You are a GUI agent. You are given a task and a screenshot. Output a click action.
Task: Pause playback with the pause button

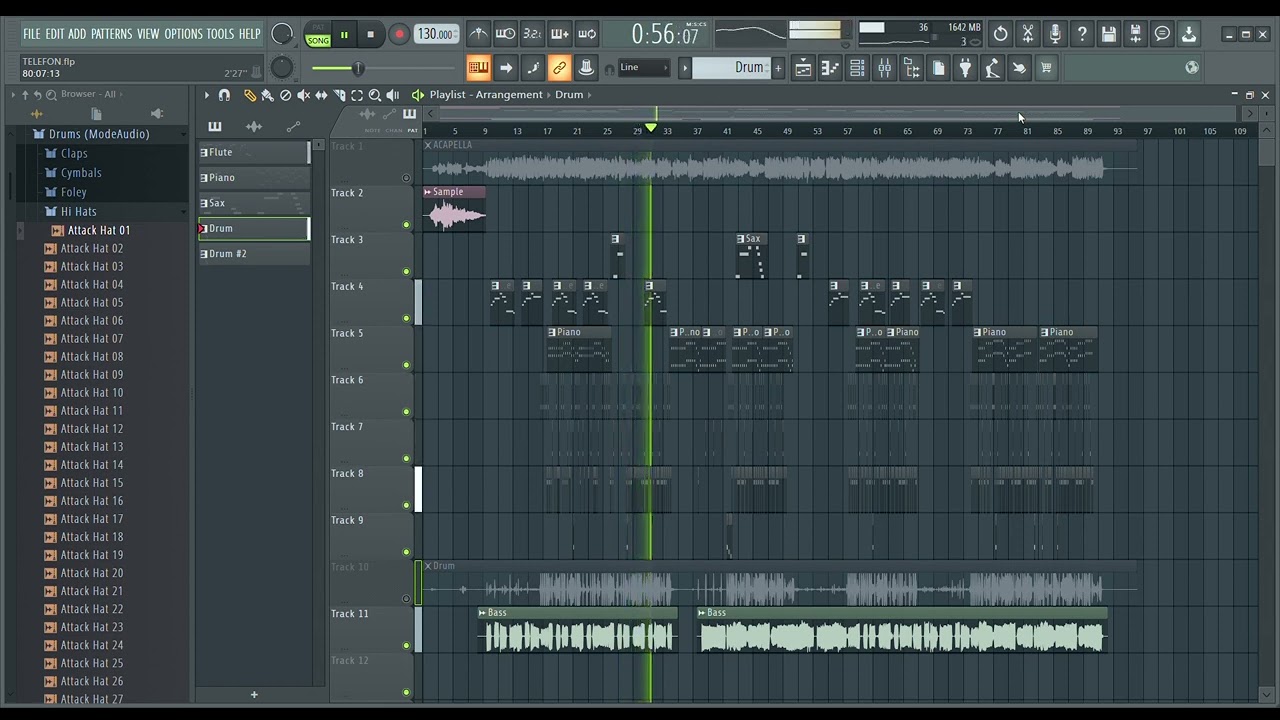coord(344,35)
